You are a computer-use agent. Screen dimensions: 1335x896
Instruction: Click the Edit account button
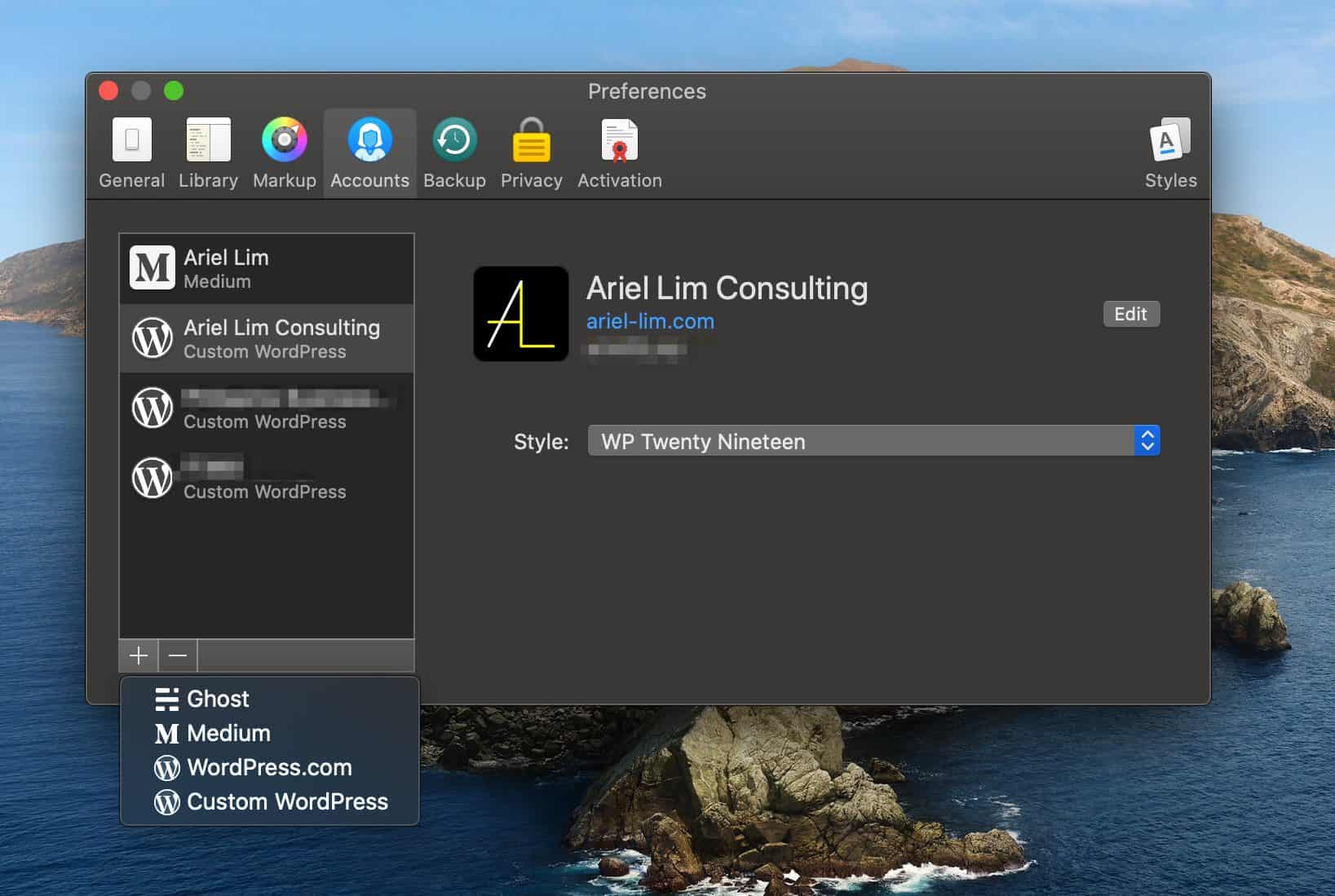(1131, 314)
